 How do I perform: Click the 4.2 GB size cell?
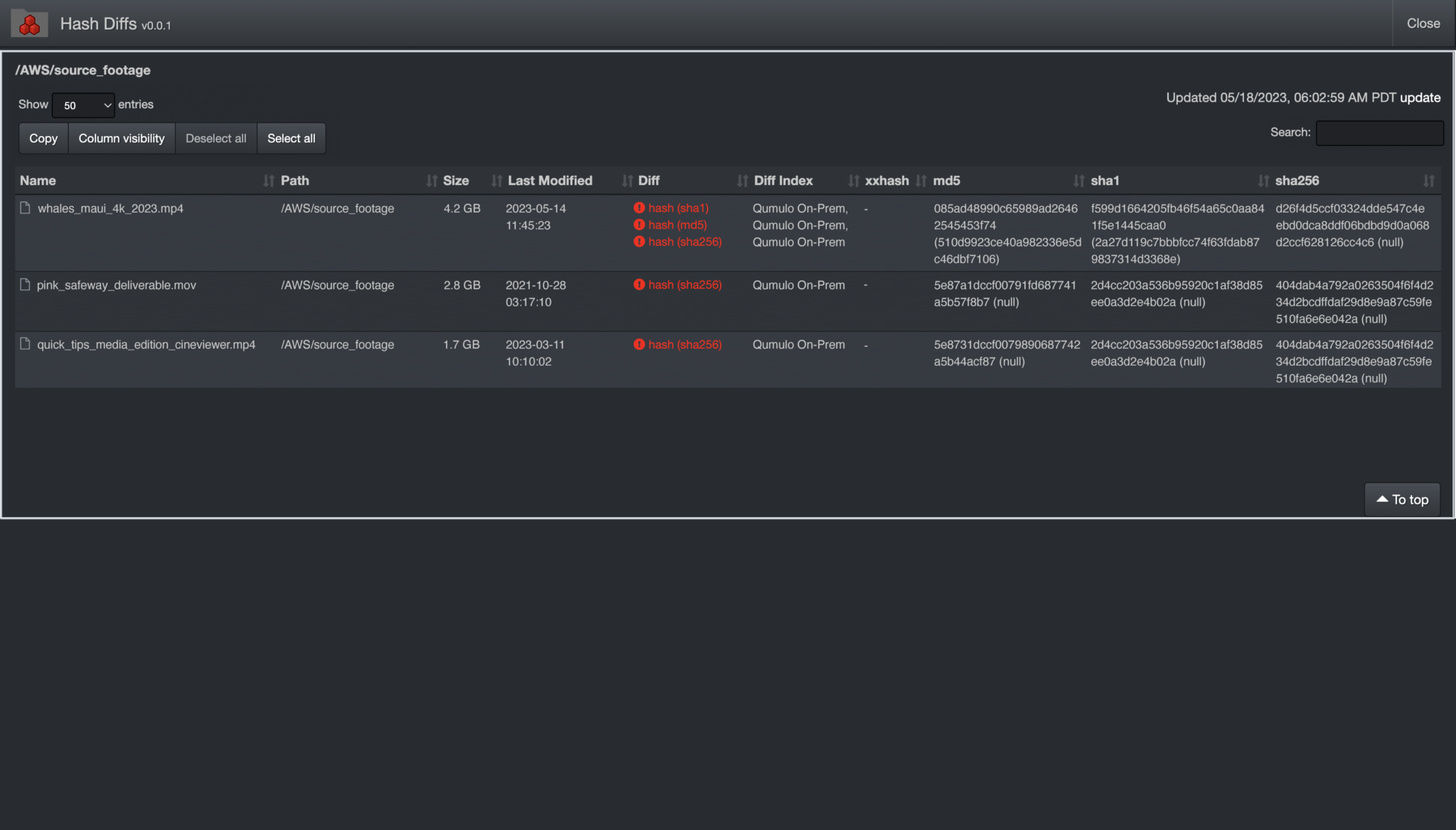pyautogui.click(x=462, y=208)
